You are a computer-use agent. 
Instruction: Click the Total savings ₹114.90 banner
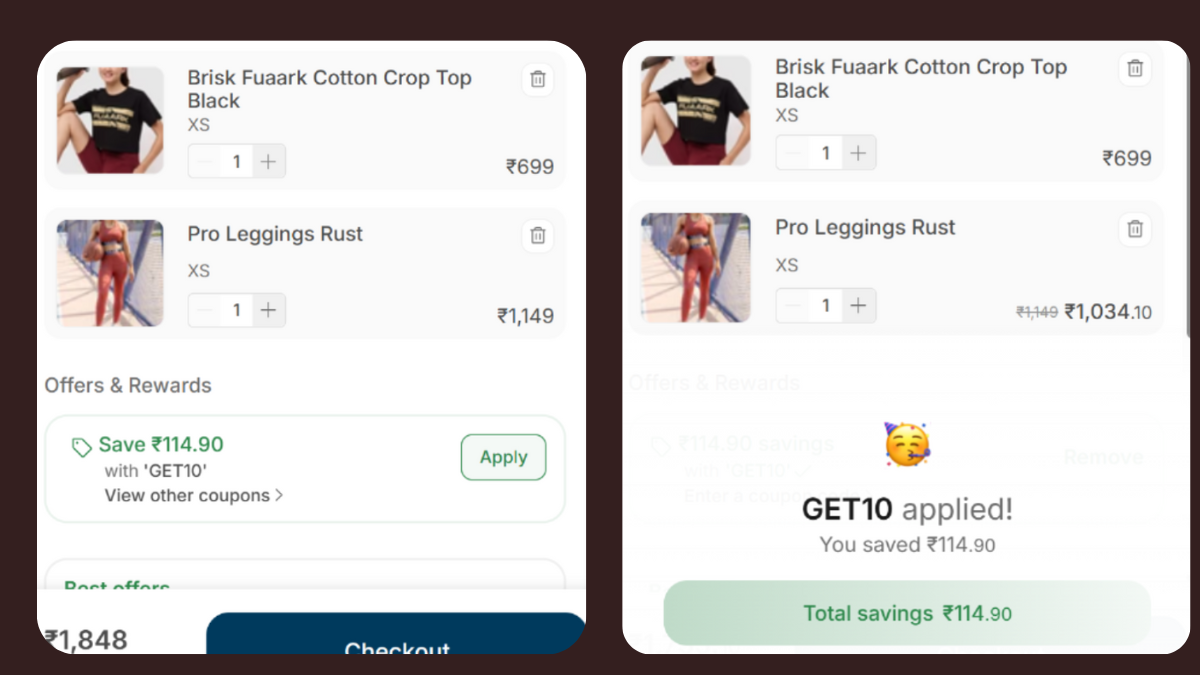[x=906, y=613]
